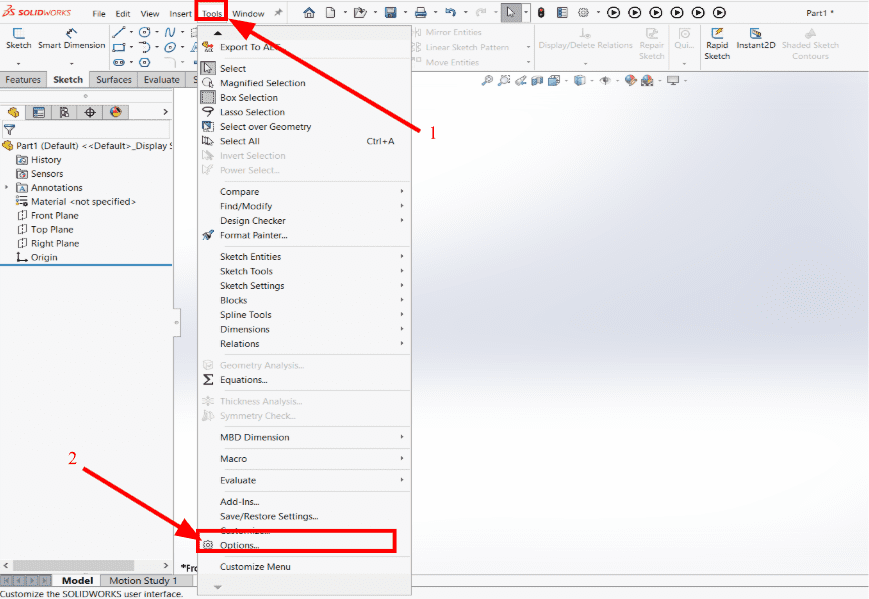Click the Print icon
The image size is (869, 599).
pos(421,12)
